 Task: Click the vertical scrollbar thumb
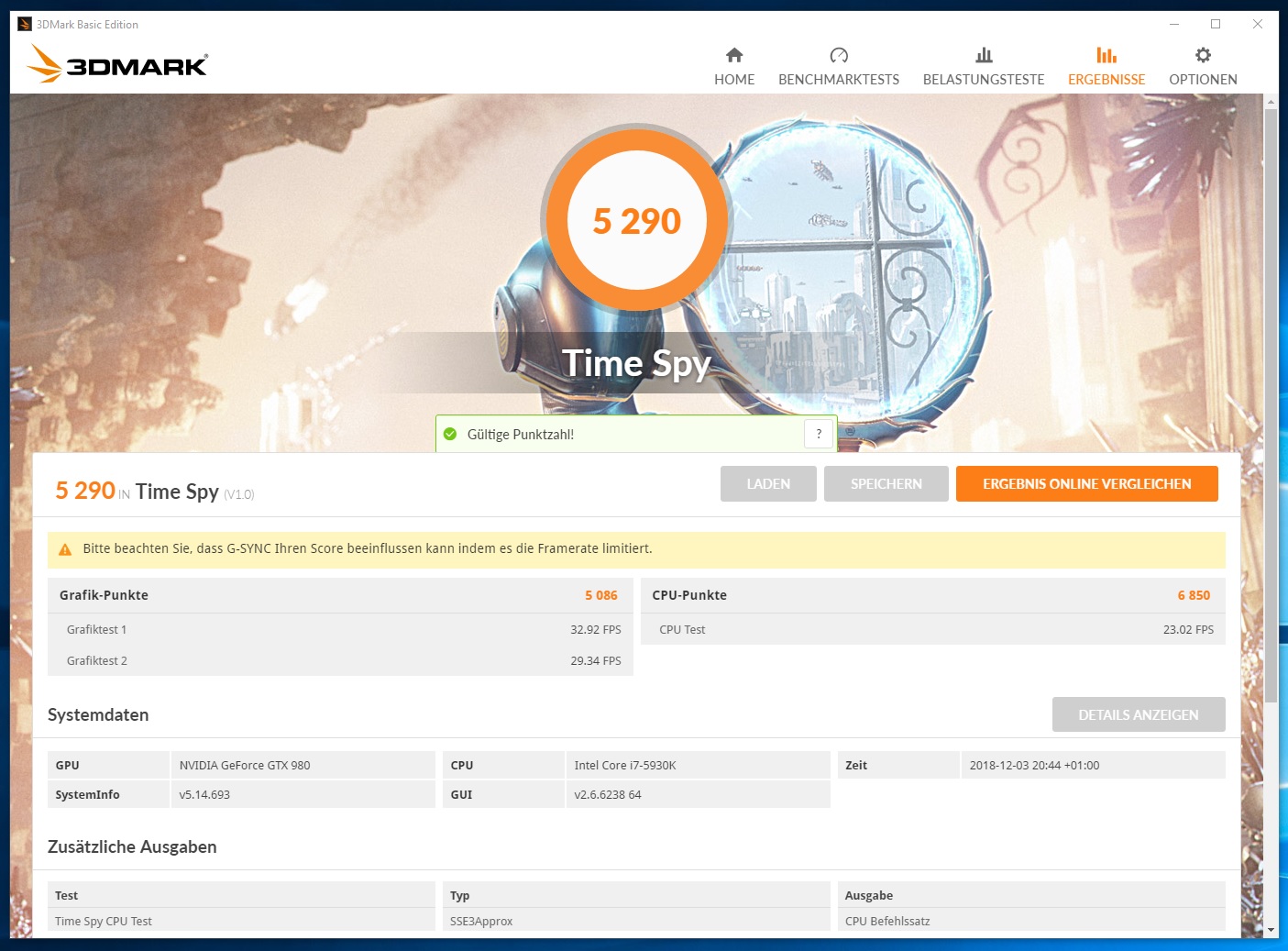coord(1271,404)
